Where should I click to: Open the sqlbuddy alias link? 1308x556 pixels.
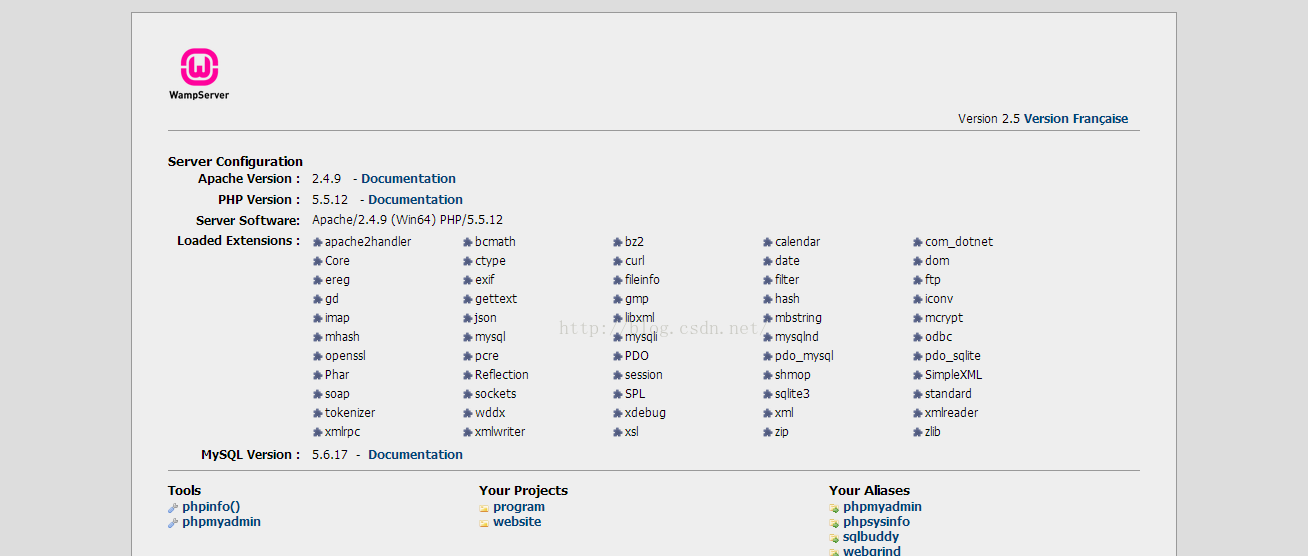[x=871, y=537]
